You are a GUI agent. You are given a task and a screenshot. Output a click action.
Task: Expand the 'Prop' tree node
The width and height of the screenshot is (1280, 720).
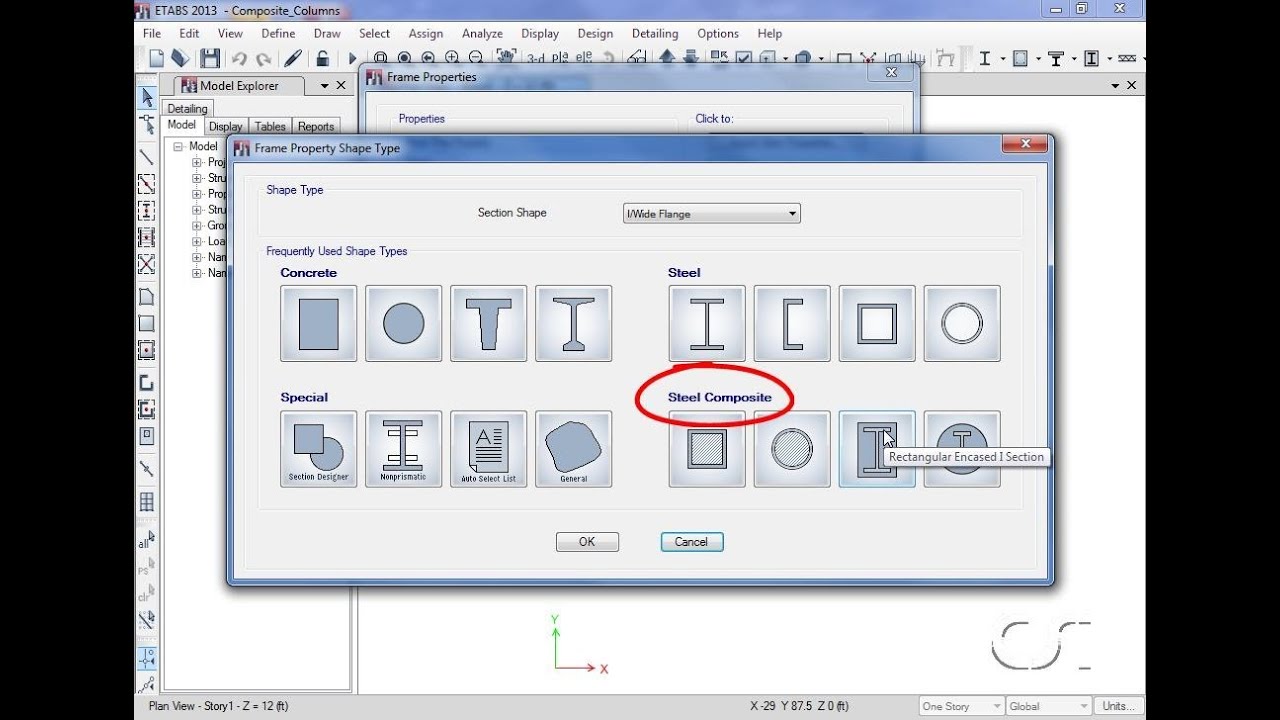coord(197,194)
